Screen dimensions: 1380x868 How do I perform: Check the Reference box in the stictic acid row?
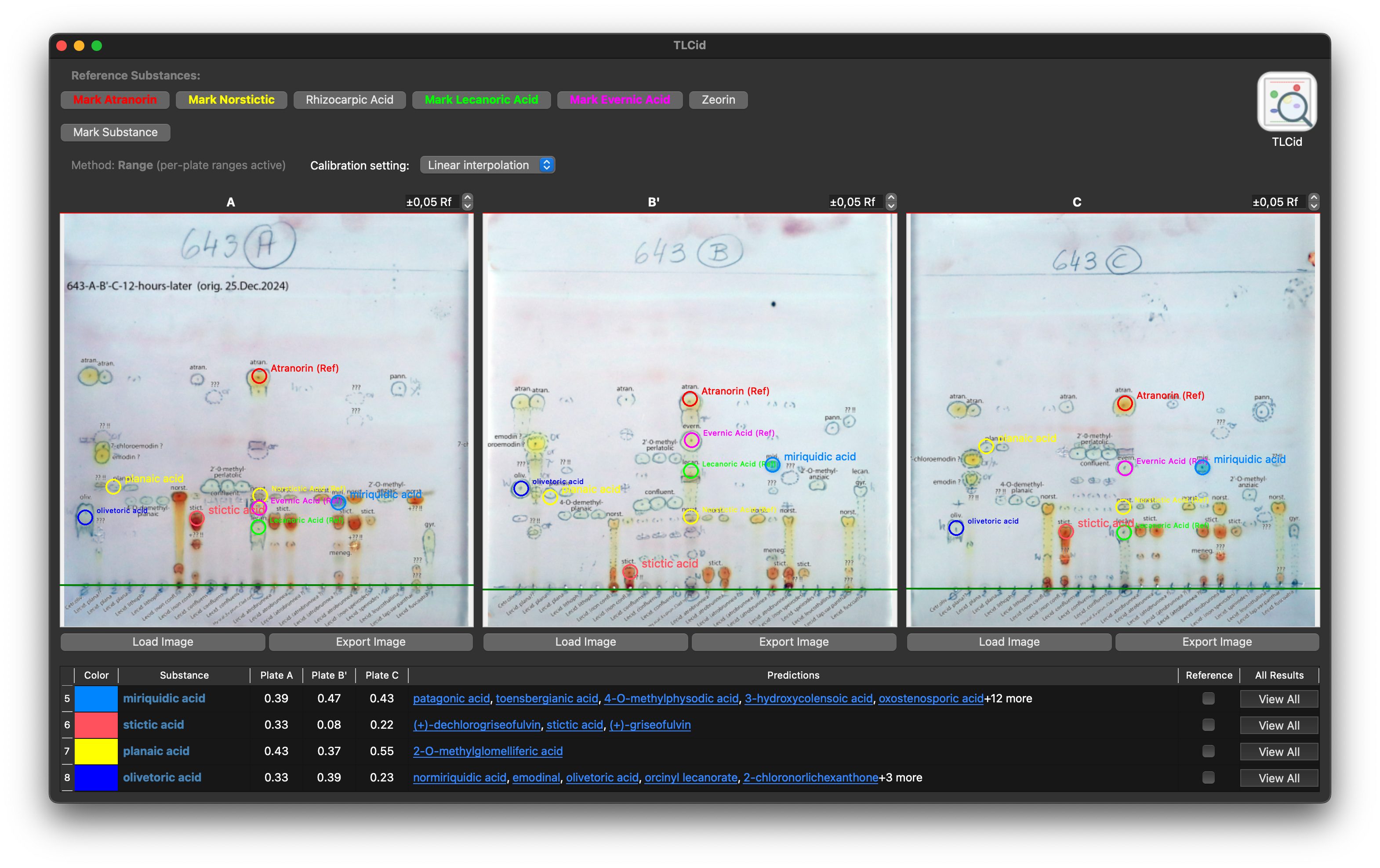1209,725
